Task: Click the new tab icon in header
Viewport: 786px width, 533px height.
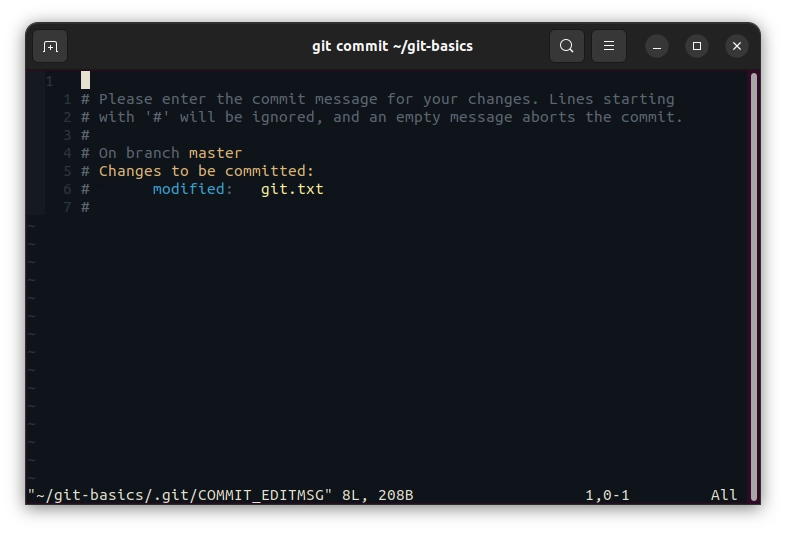Action: [x=50, y=46]
